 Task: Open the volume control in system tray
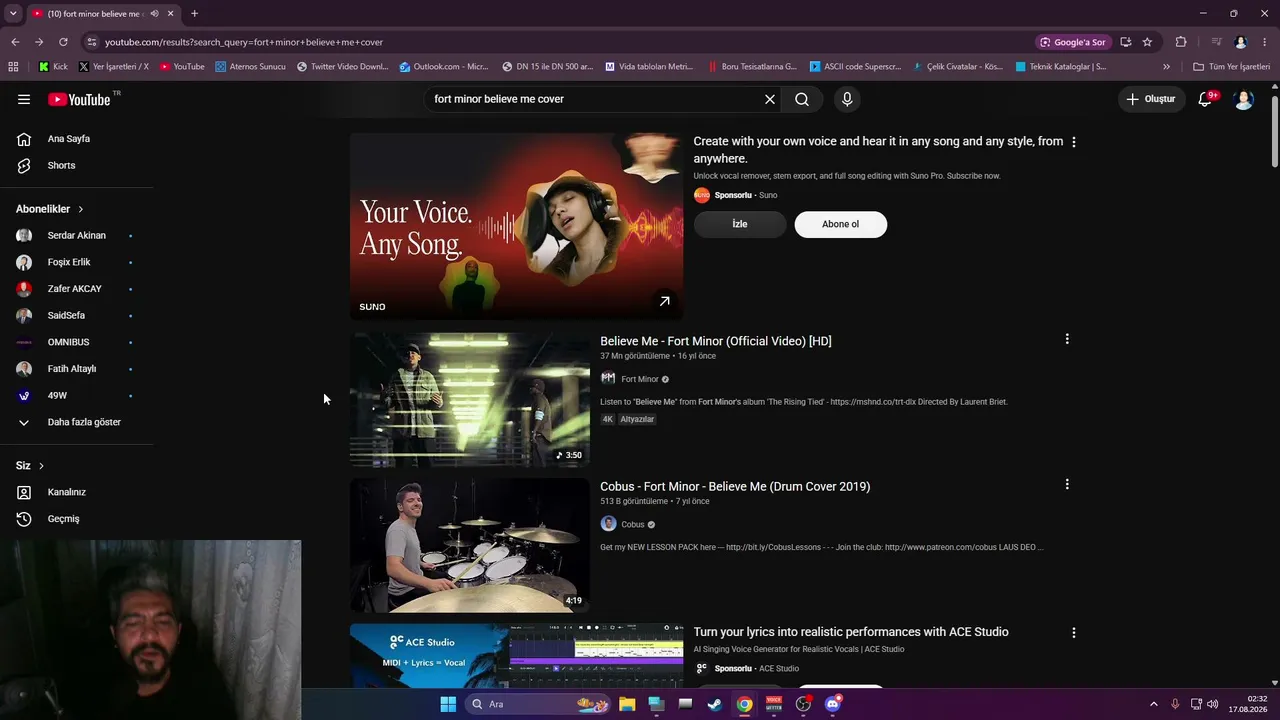tap(1212, 704)
